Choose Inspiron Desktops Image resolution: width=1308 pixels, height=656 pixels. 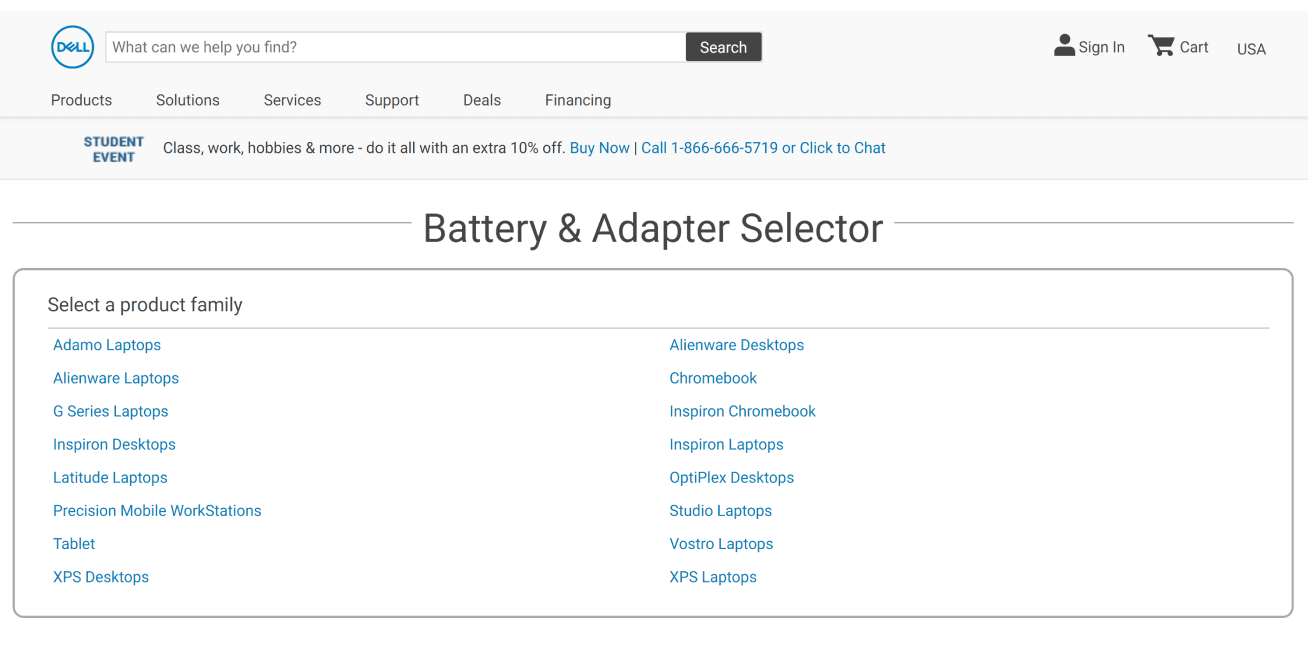tap(114, 444)
